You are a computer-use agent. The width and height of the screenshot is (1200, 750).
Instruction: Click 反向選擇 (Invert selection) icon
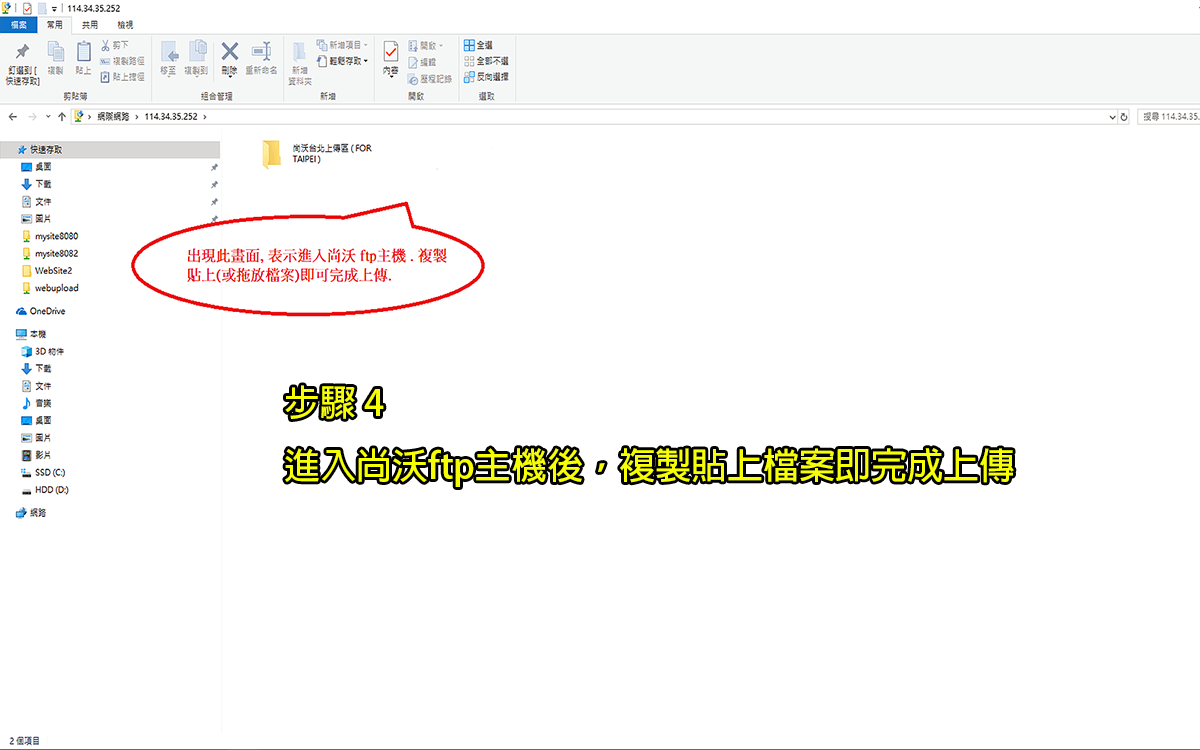point(470,75)
